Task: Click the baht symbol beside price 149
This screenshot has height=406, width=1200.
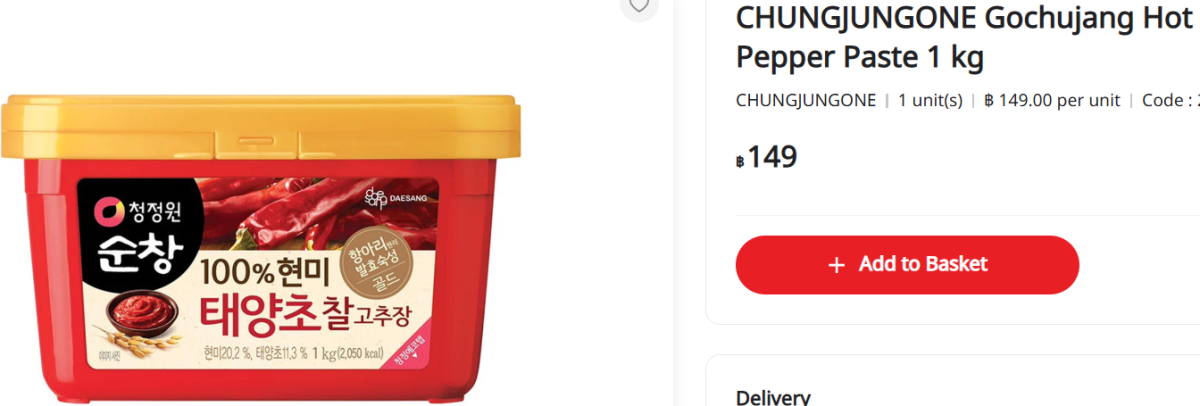Action: click(x=740, y=160)
